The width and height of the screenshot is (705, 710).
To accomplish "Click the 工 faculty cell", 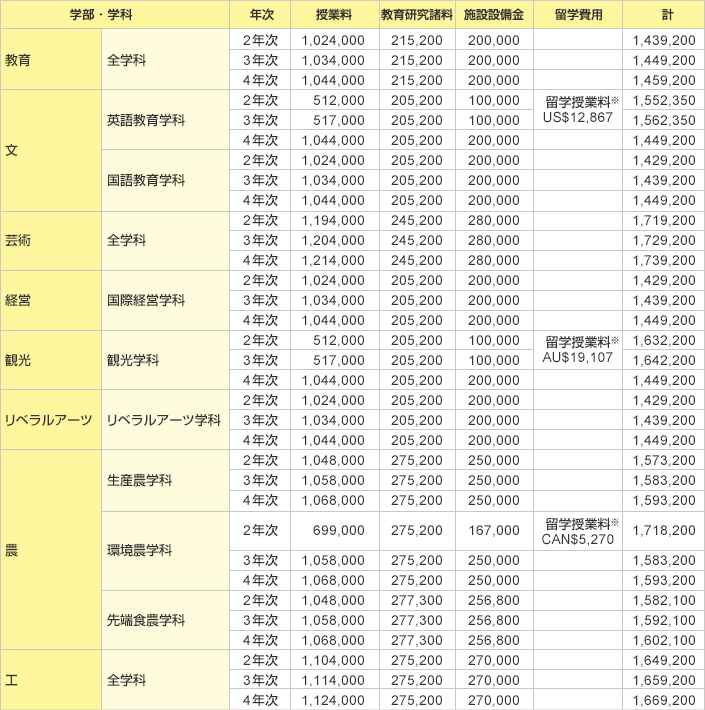I will 51,680.
